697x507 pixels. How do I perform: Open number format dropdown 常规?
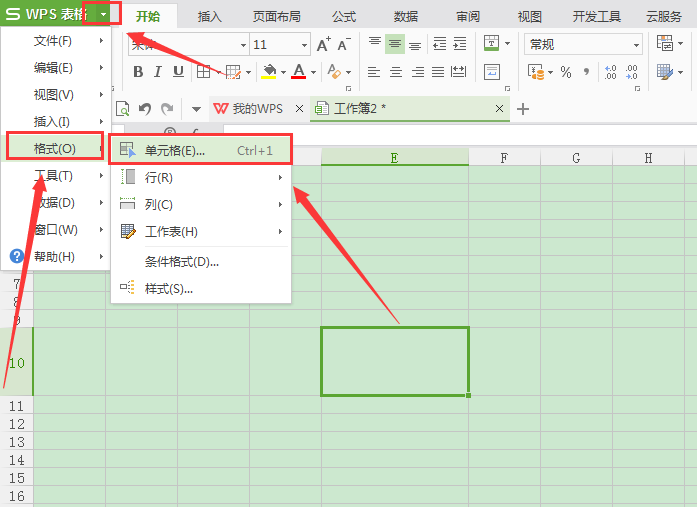click(x=584, y=44)
